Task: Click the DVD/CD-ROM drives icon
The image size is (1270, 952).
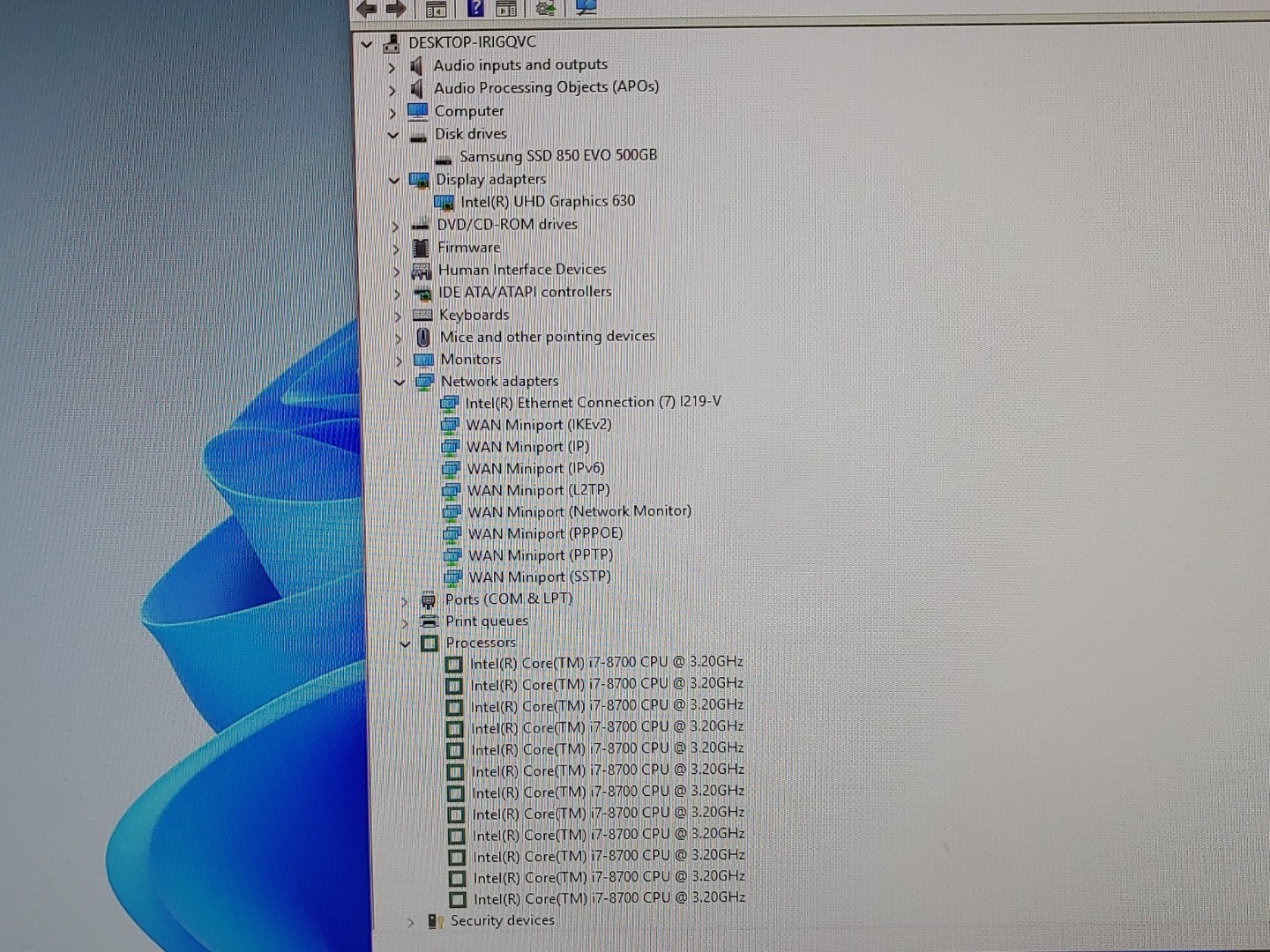Action: tap(420, 226)
